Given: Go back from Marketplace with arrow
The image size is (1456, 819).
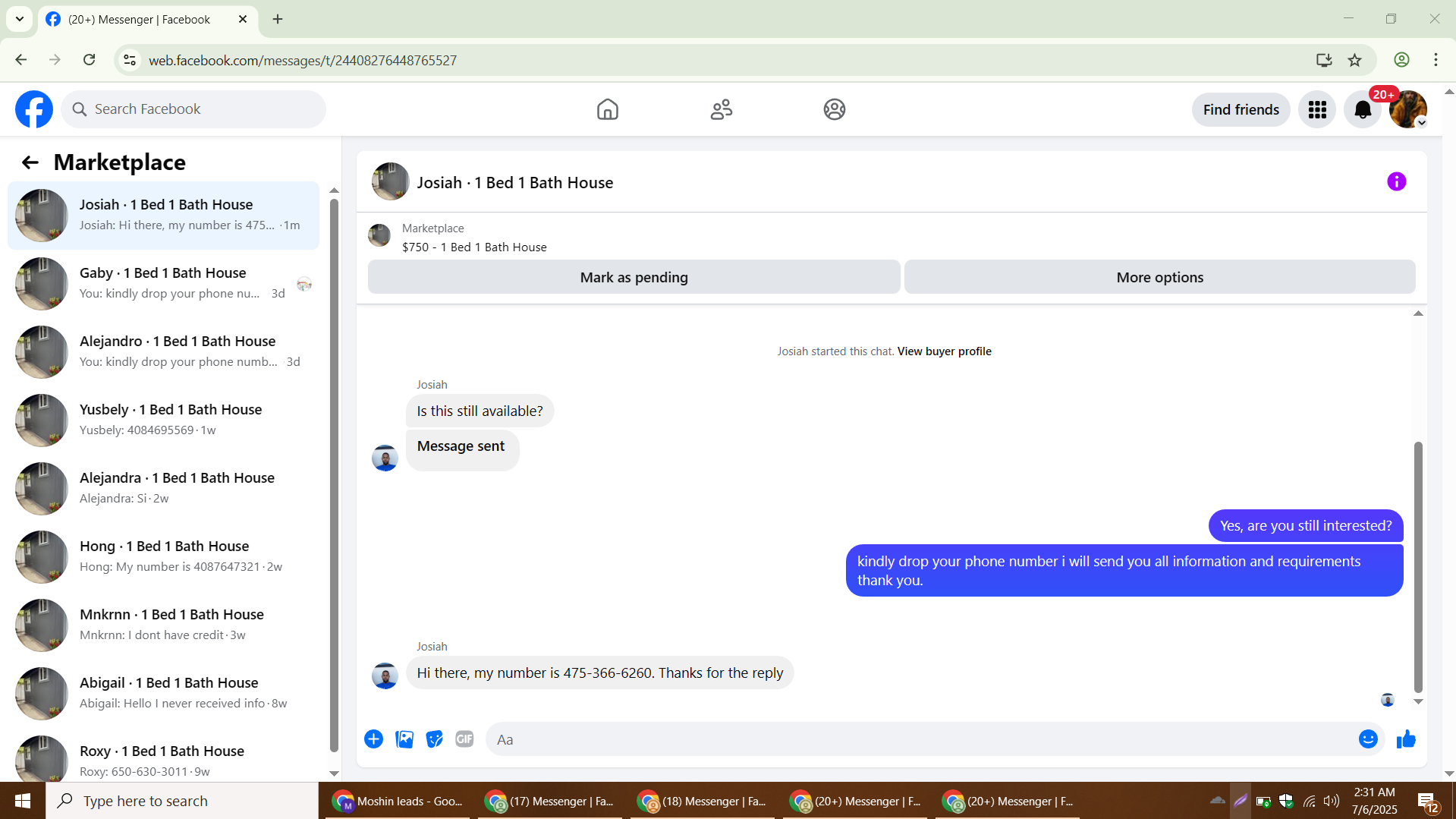Looking at the screenshot, I should [x=30, y=162].
